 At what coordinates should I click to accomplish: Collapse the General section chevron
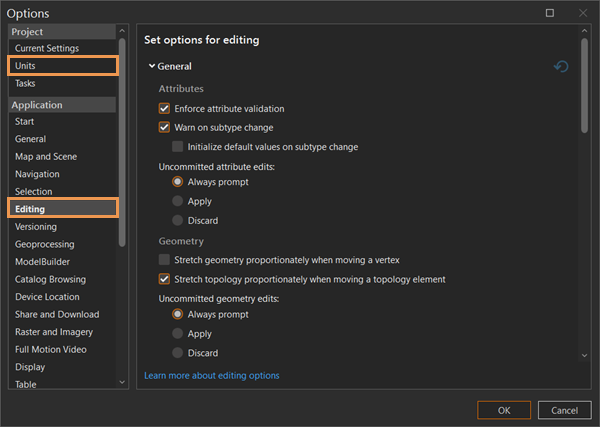coord(152,66)
